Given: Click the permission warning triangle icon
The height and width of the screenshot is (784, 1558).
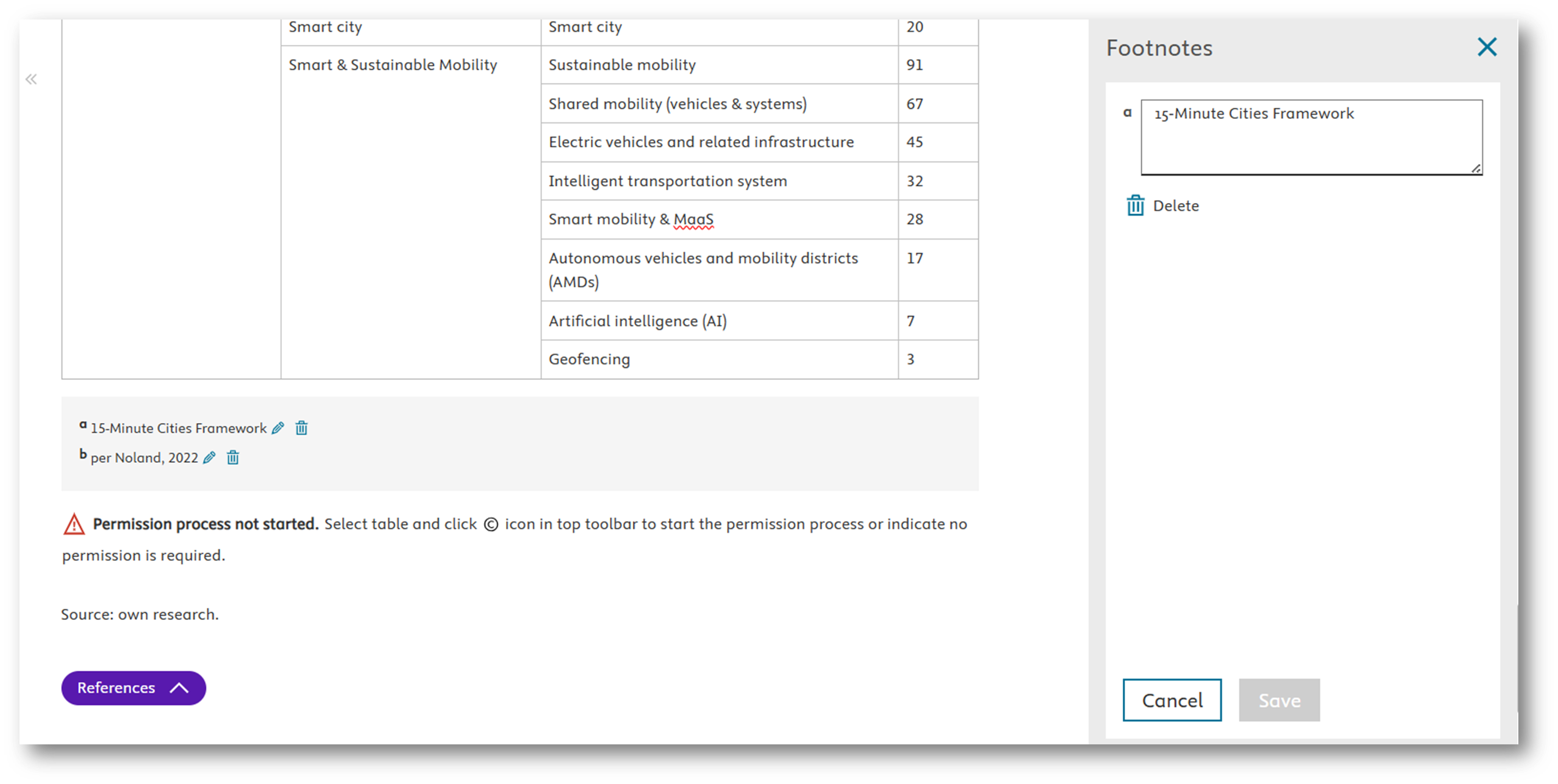Looking at the screenshot, I should pos(74,524).
